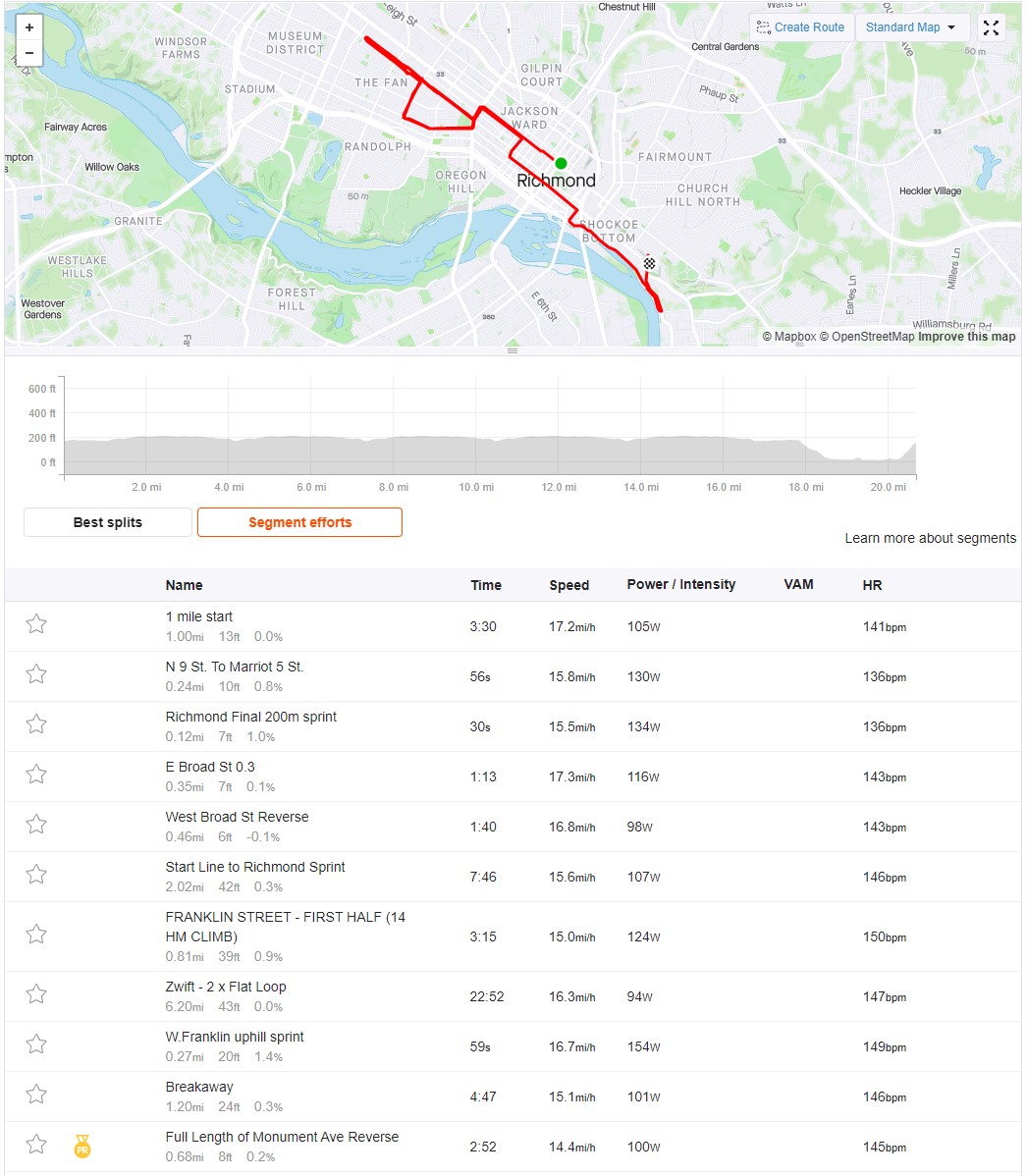
Task: Star the W.Franklin uphill sprint segment
Action: [x=36, y=1044]
